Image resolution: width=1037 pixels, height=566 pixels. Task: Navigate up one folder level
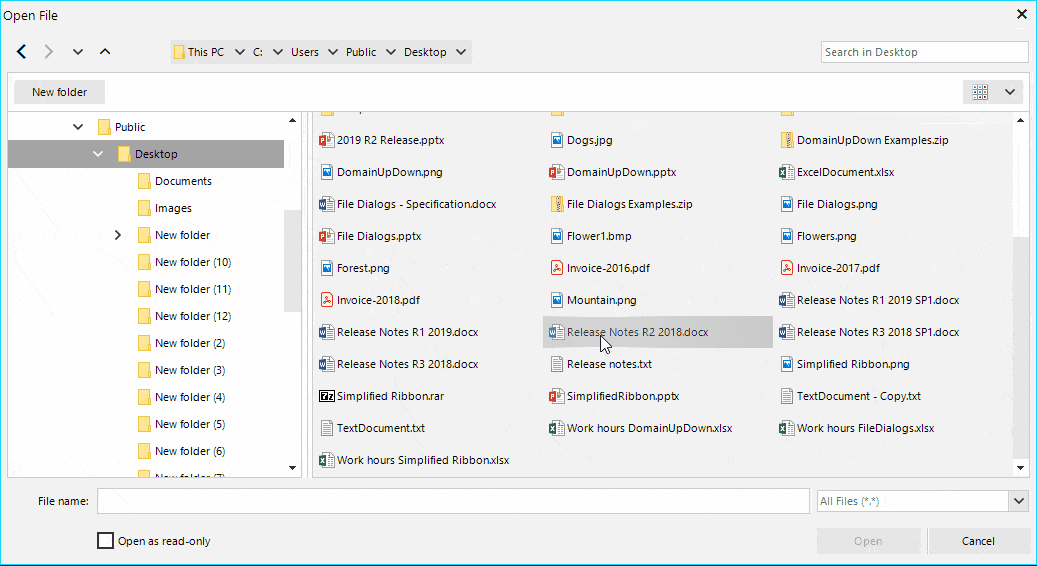(105, 52)
